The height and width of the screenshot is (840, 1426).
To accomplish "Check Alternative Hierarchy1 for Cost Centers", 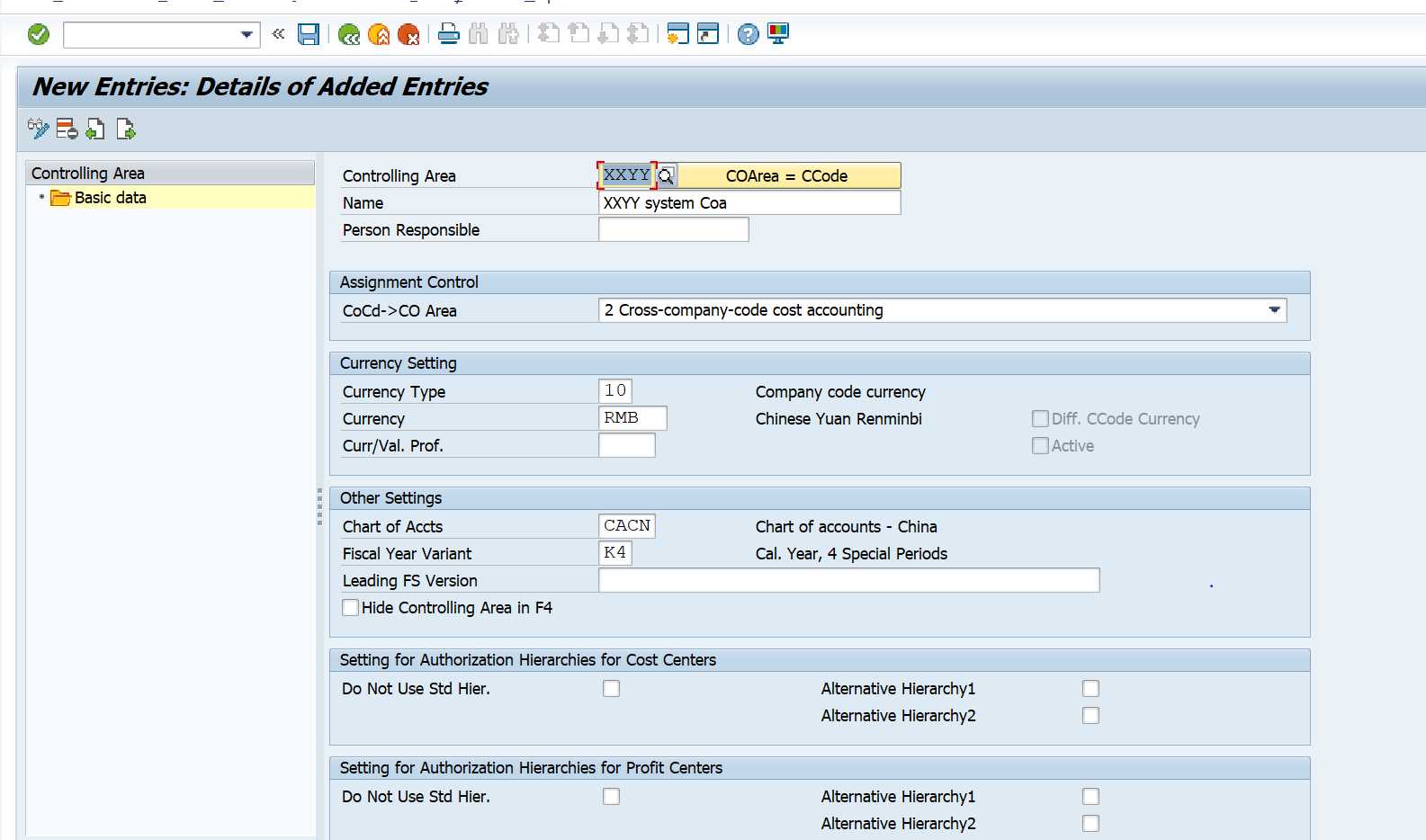I will pyautogui.click(x=1090, y=688).
